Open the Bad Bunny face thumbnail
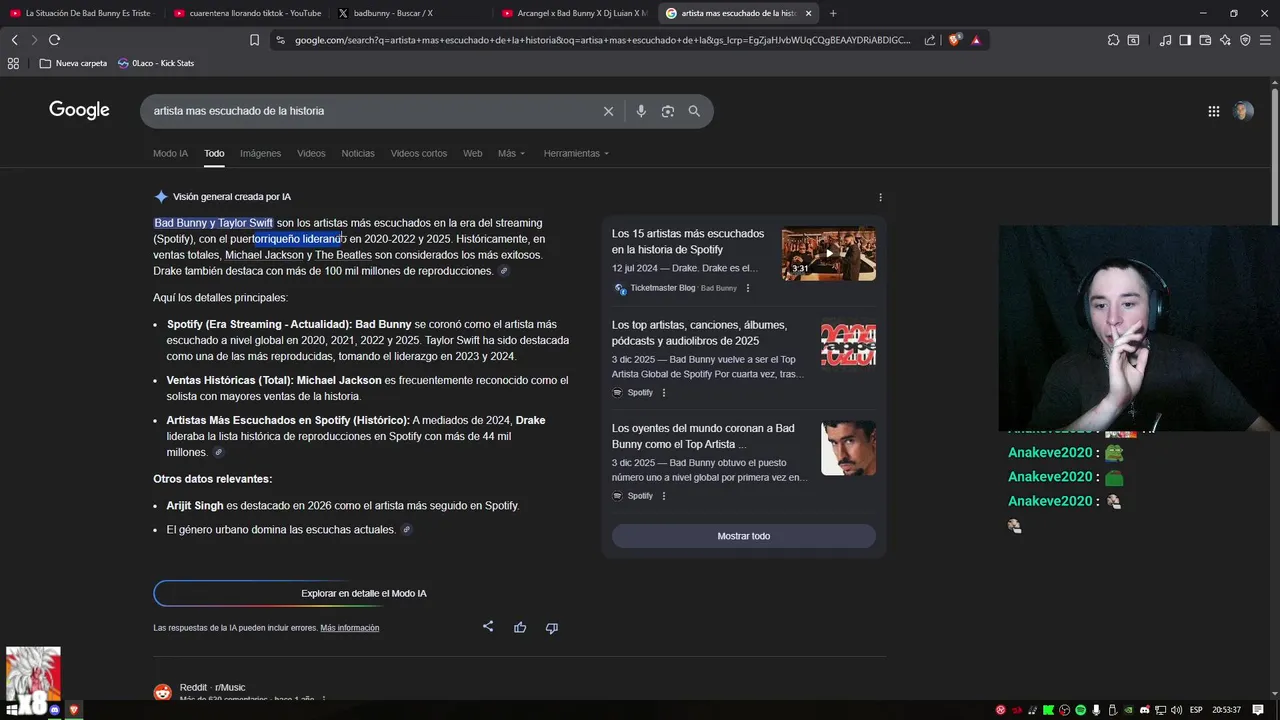This screenshot has height=720, width=1280. (848, 448)
